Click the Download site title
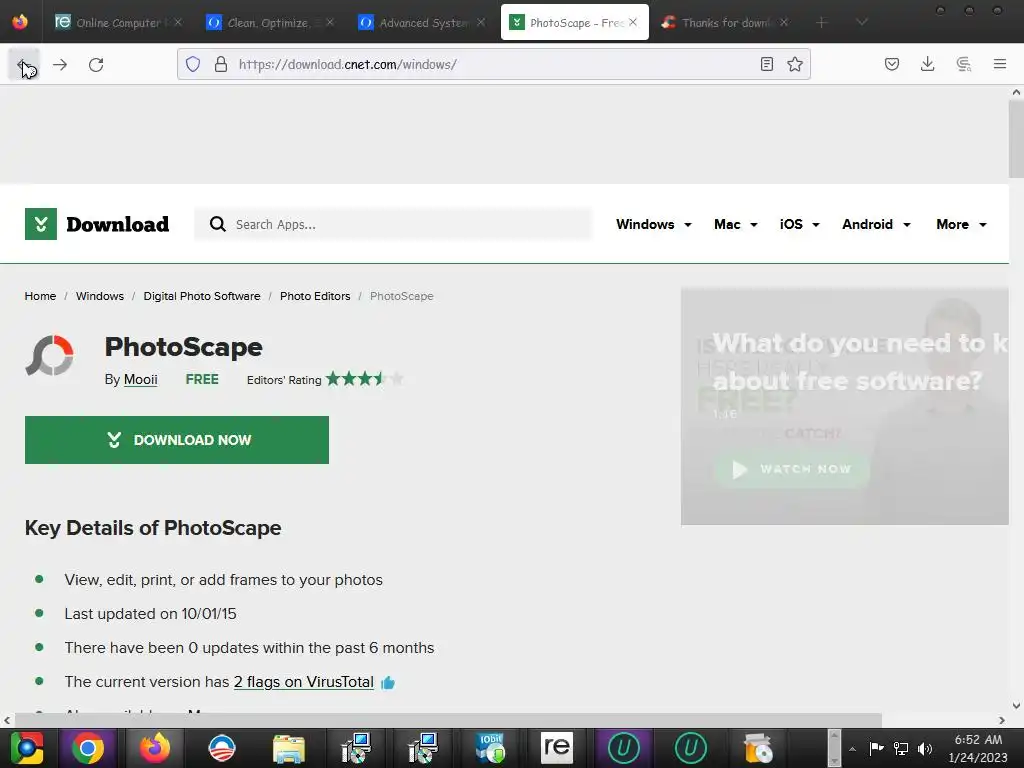 [118, 224]
